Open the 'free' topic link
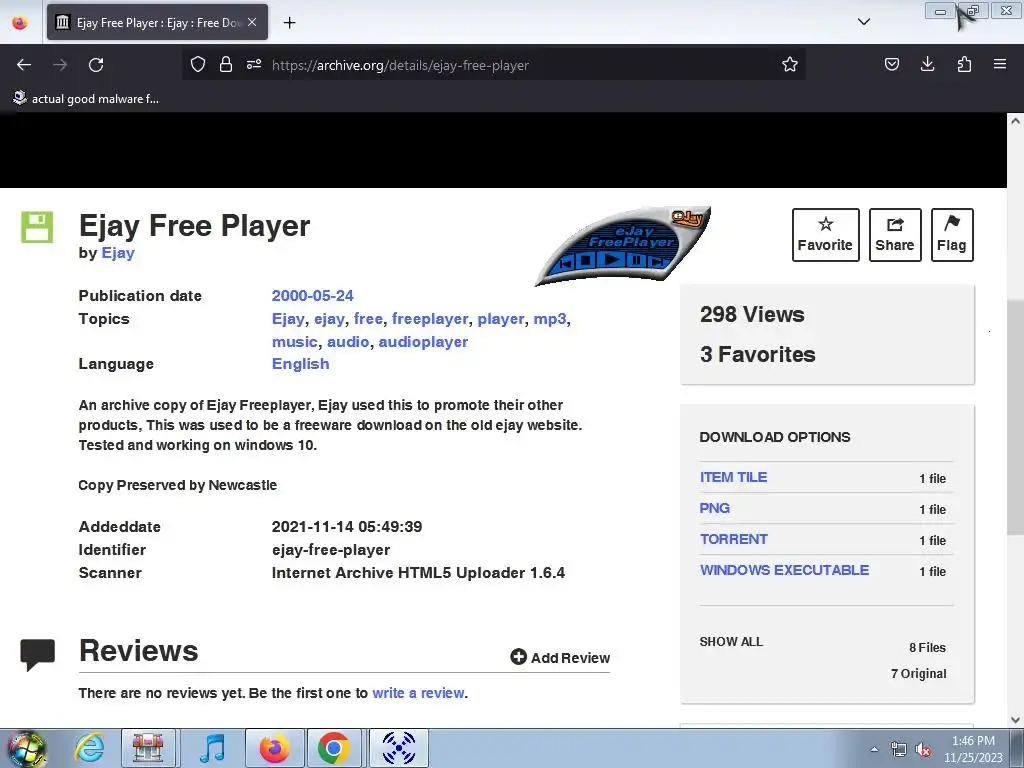This screenshot has height=768, width=1024. tap(368, 319)
